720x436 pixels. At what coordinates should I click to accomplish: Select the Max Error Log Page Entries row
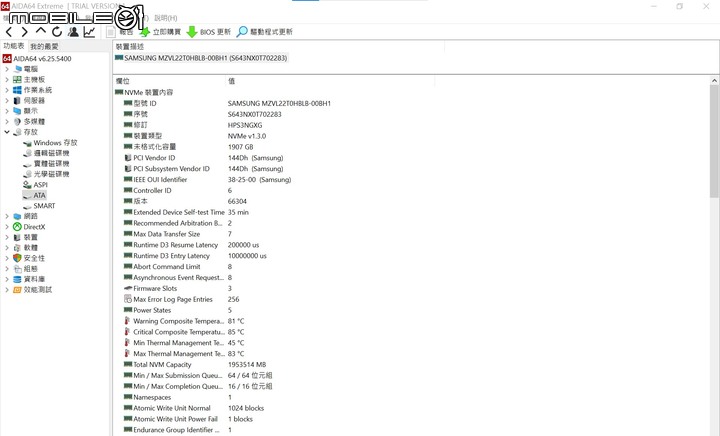click(181, 299)
